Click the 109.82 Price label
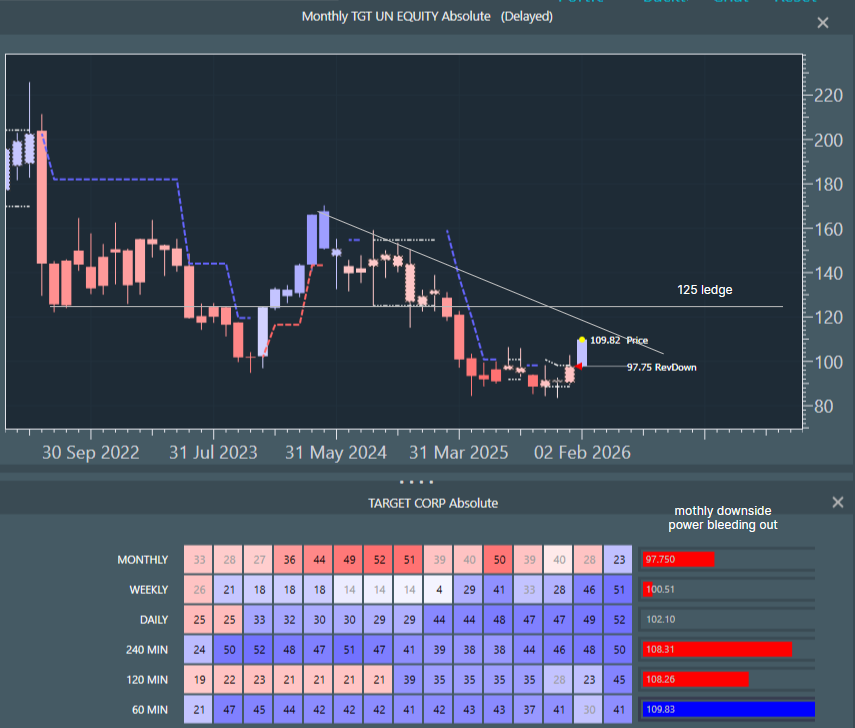The image size is (855, 728). tap(618, 341)
